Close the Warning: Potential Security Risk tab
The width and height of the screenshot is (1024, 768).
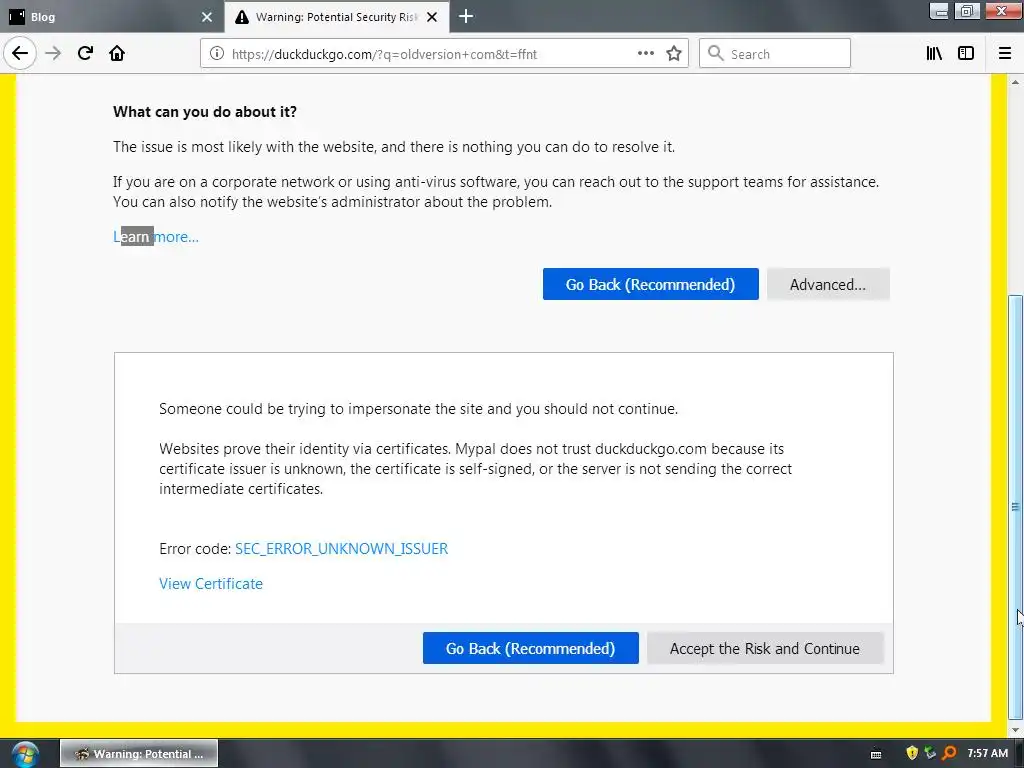coord(432,17)
